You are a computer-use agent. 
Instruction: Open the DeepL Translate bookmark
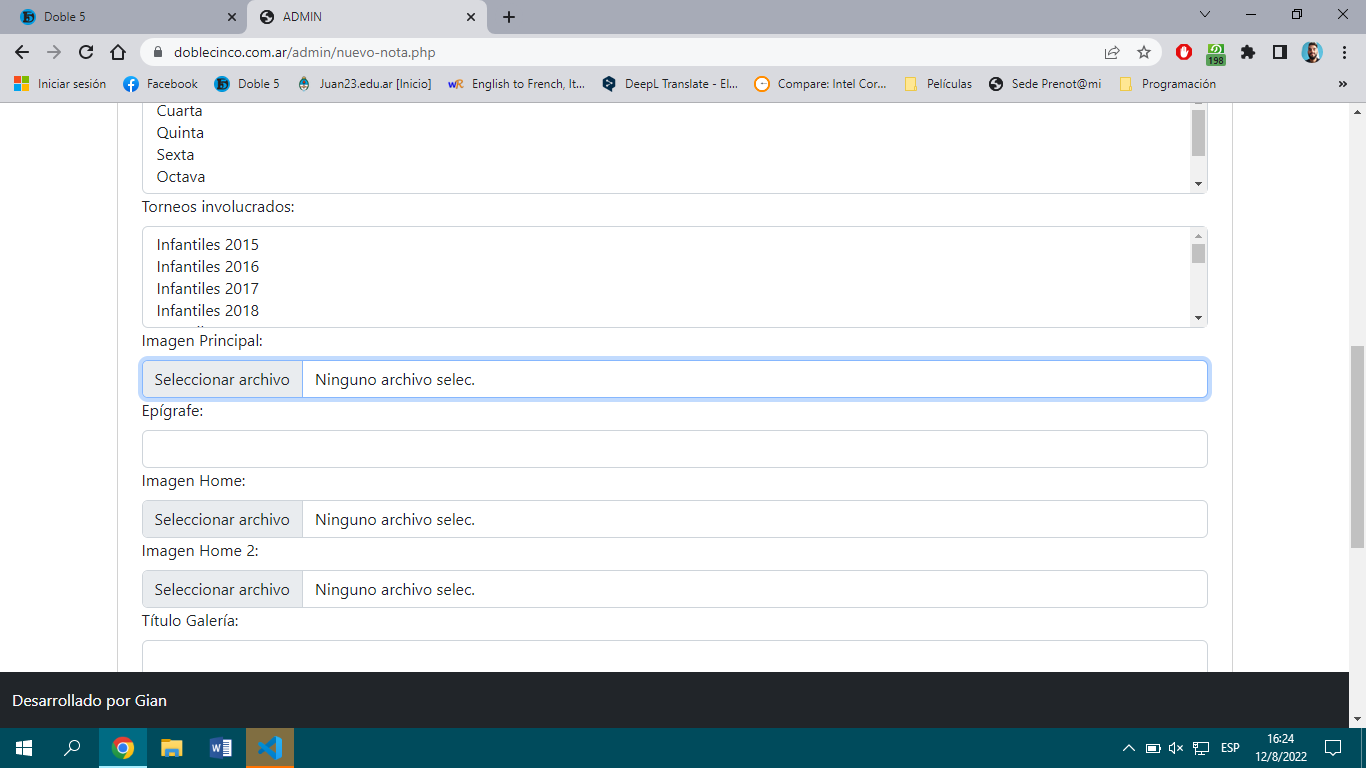pyautogui.click(x=670, y=84)
